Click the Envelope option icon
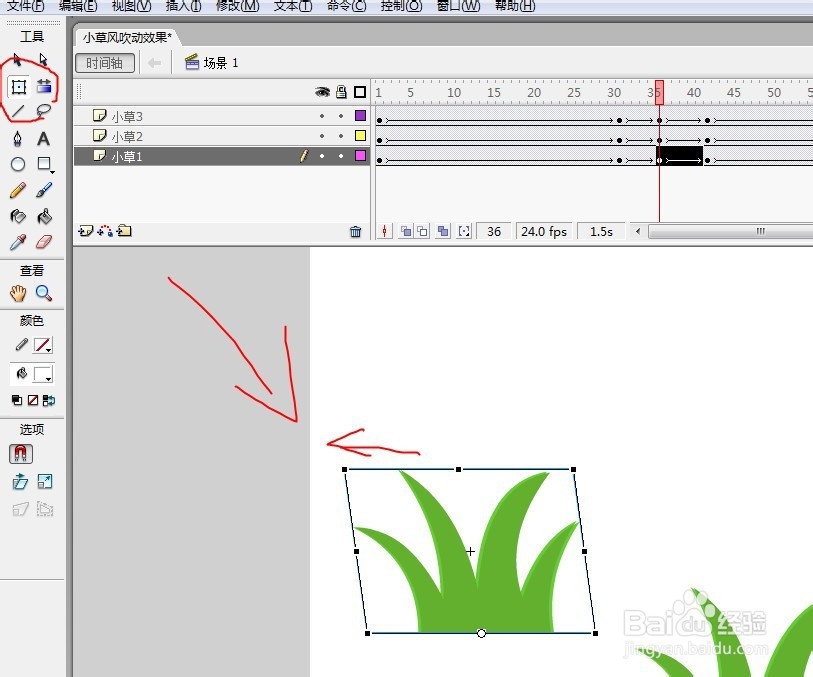The width and height of the screenshot is (813, 677). point(45,509)
